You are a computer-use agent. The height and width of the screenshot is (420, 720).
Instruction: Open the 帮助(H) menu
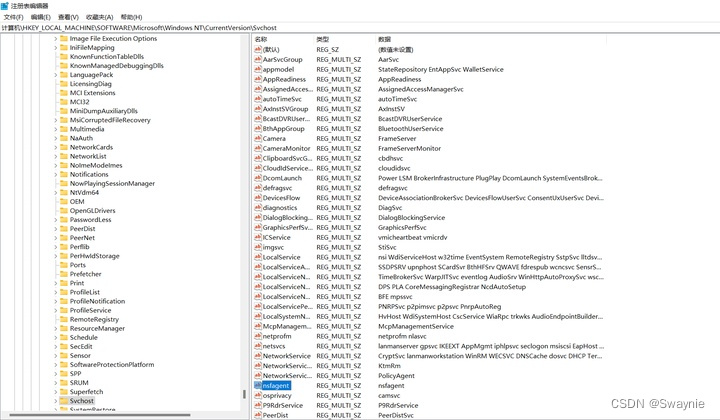[131, 17]
